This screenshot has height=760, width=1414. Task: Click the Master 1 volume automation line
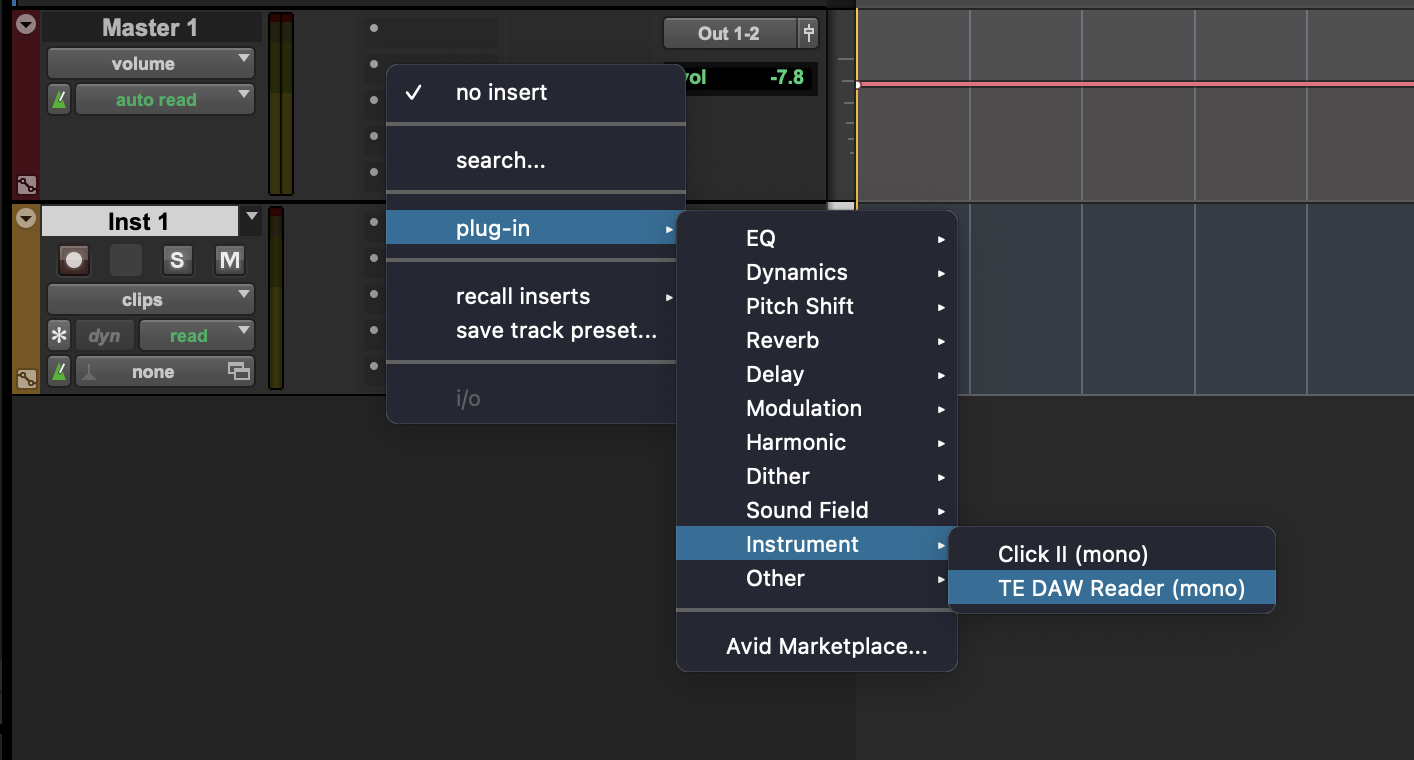pyautogui.click(x=1100, y=84)
